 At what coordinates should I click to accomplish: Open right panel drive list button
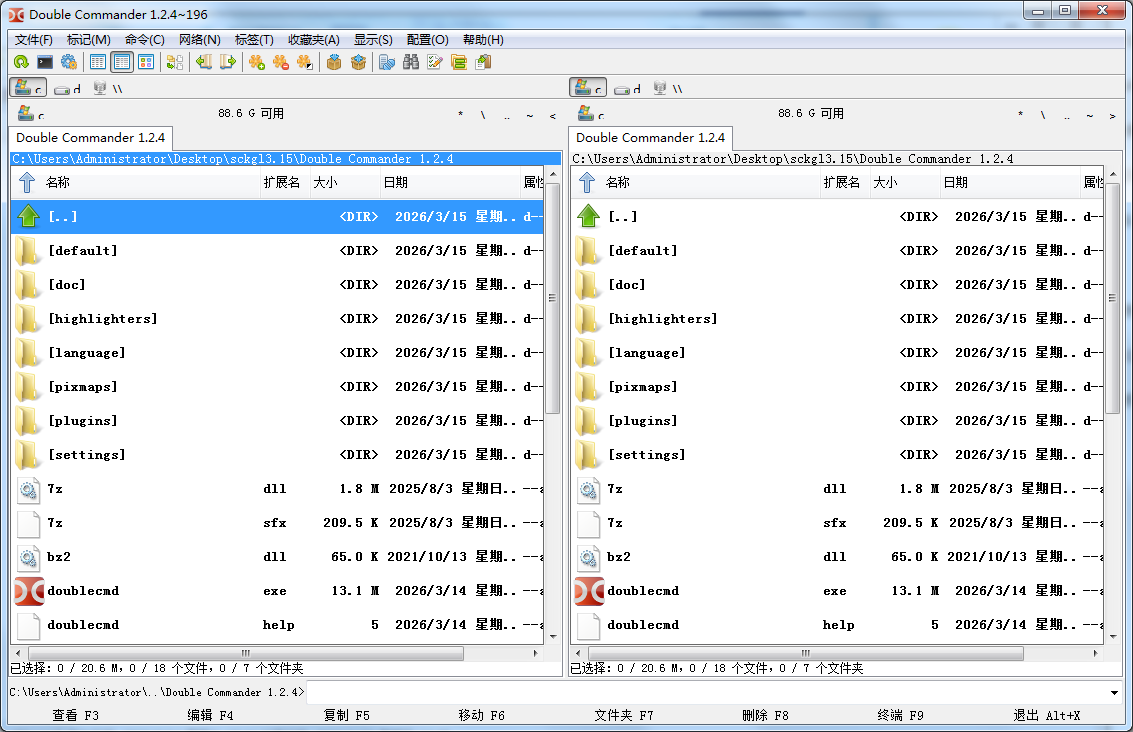click(587, 114)
